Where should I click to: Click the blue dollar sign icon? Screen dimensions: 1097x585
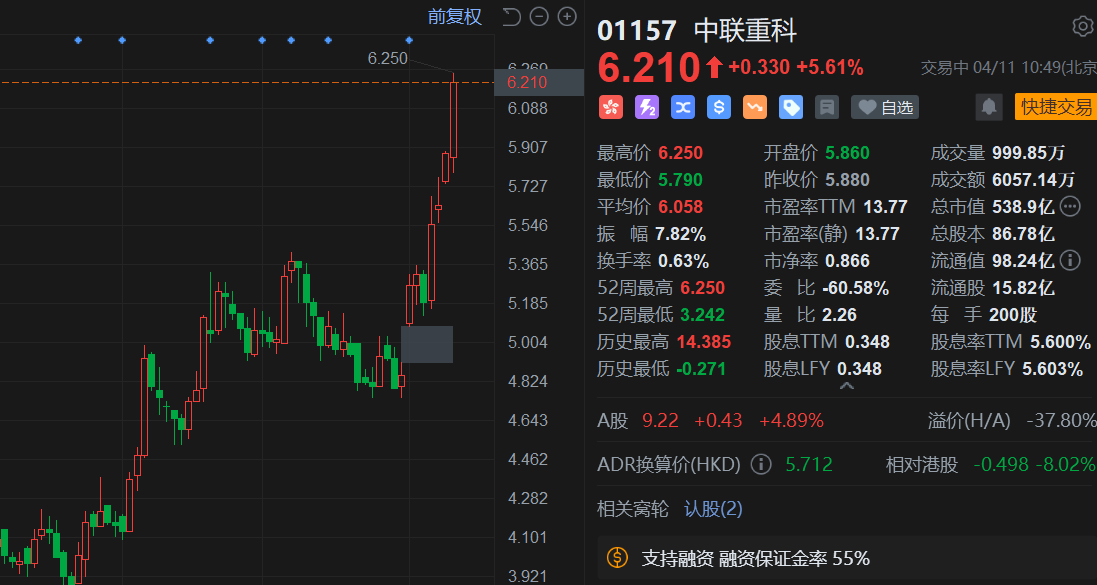[x=719, y=107]
